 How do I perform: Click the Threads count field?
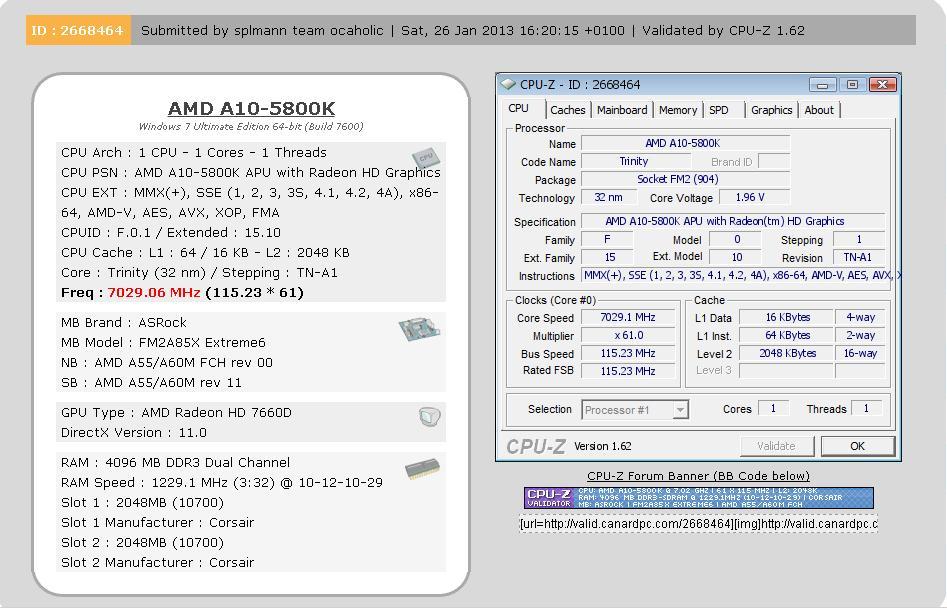click(x=866, y=409)
